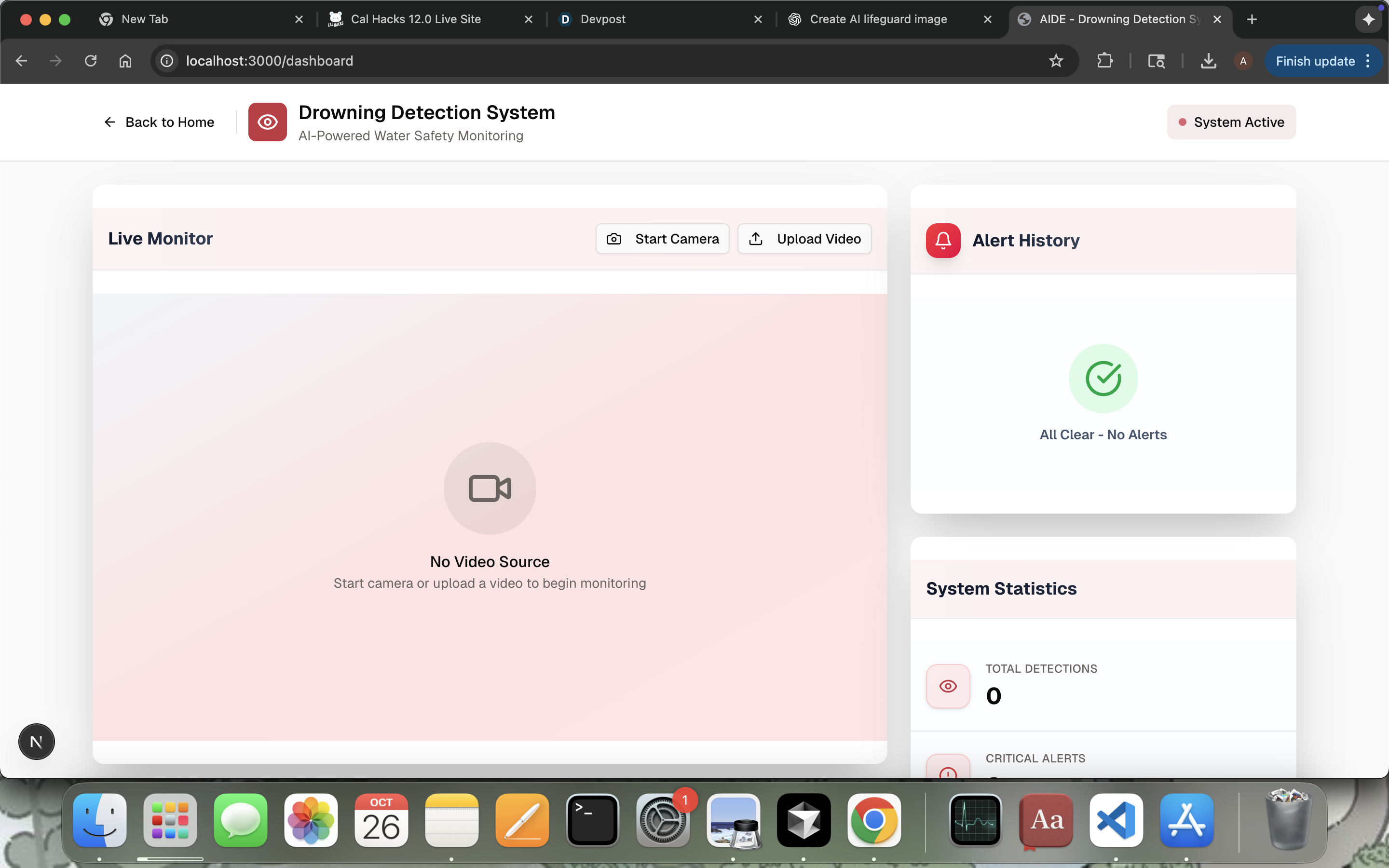Switch to the Devpost tab
The height and width of the screenshot is (868, 1389).
[603, 19]
